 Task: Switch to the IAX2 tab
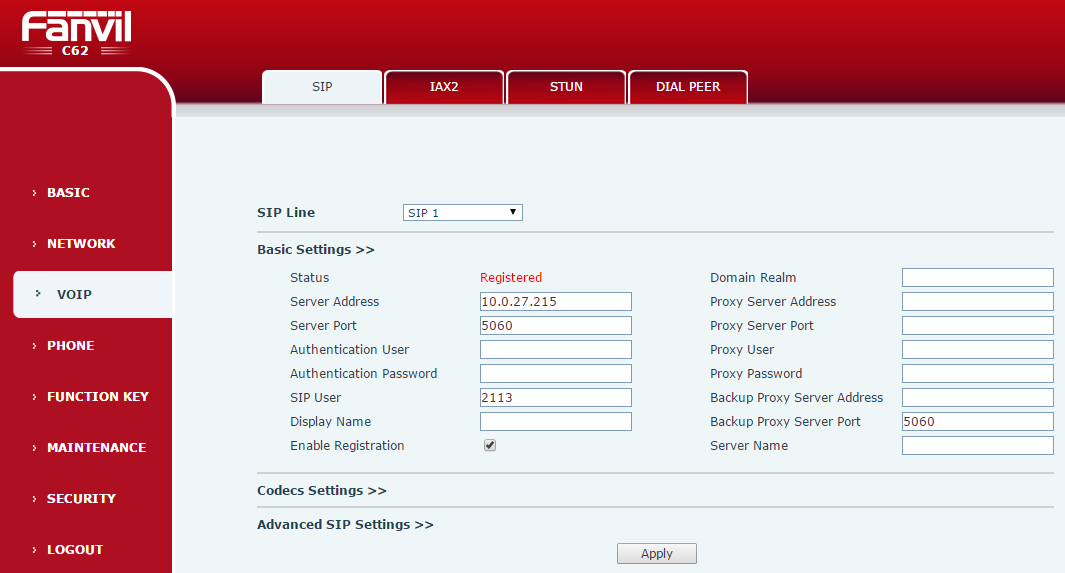(x=444, y=87)
